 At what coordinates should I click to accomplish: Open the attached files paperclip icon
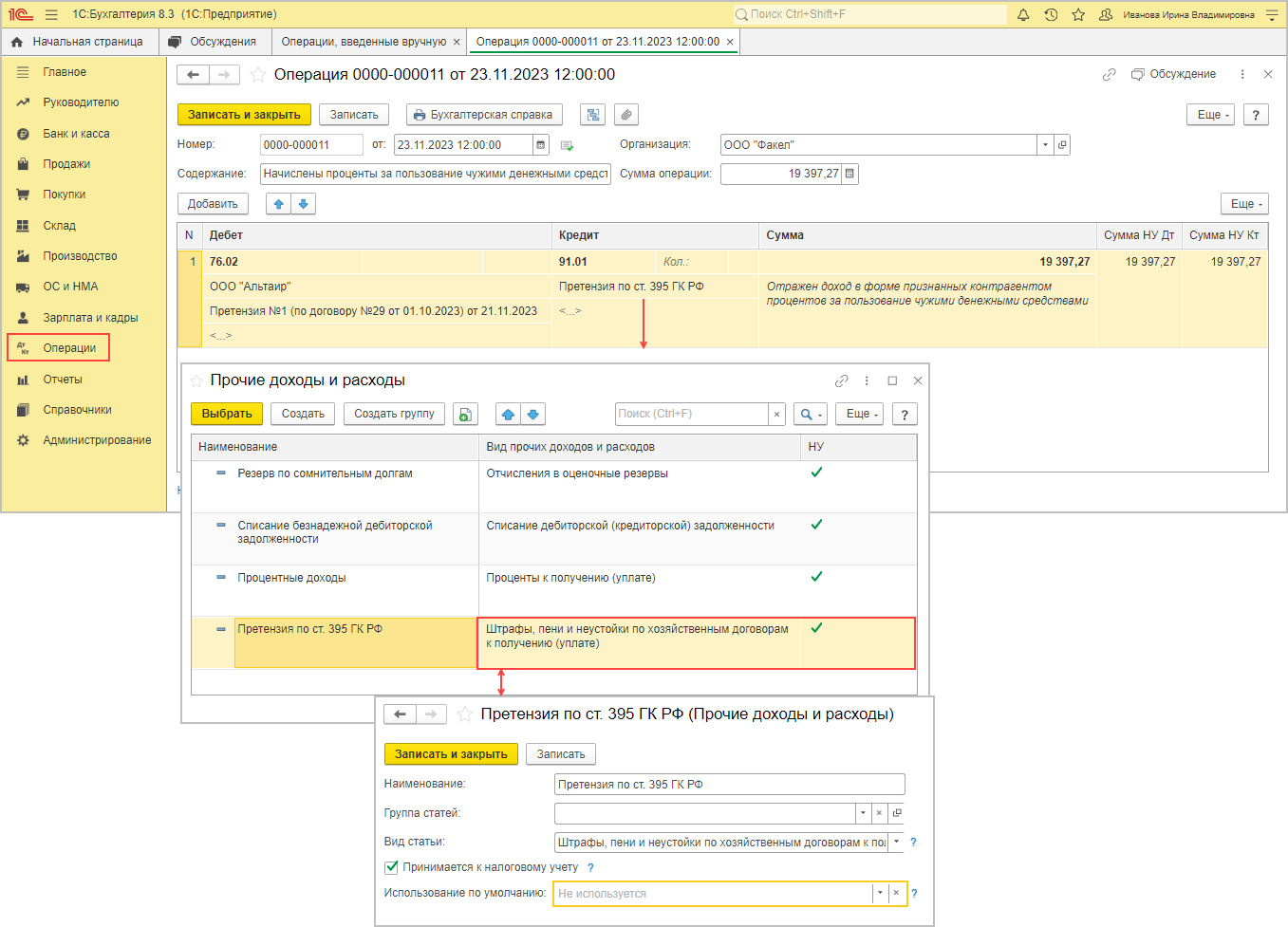point(626,115)
